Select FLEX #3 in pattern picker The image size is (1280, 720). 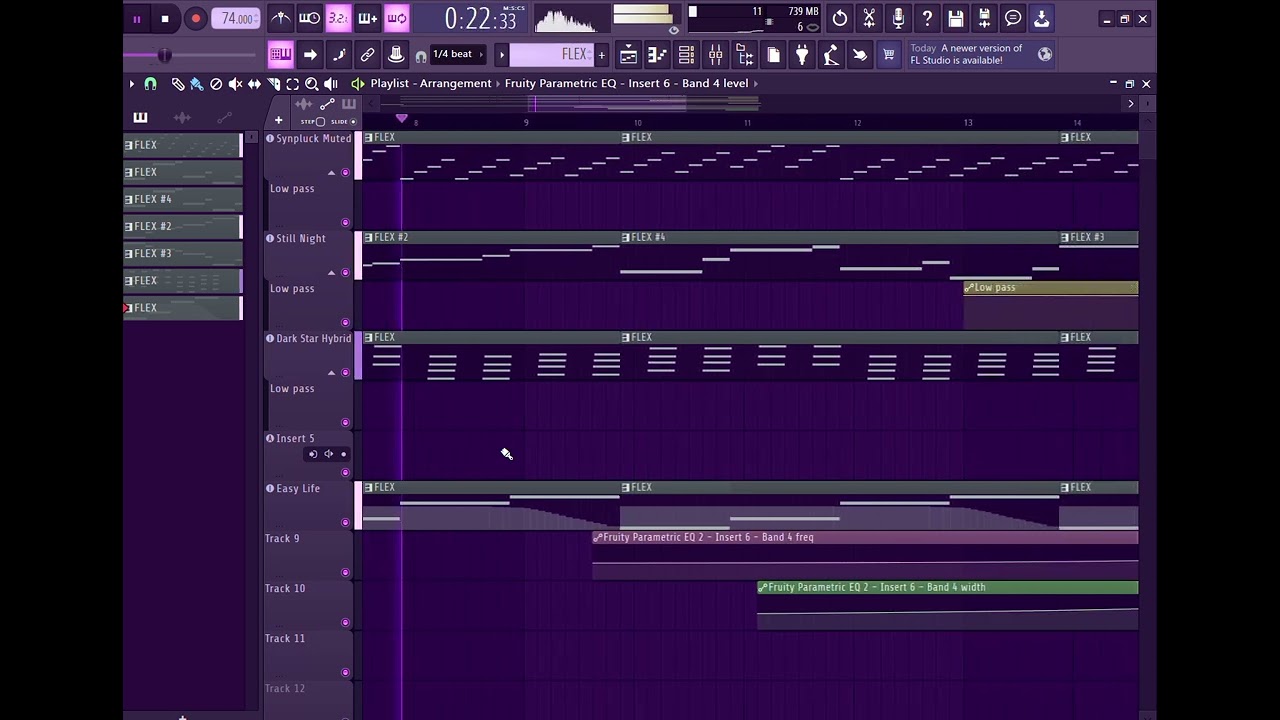pyautogui.click(x=182, y=253)
